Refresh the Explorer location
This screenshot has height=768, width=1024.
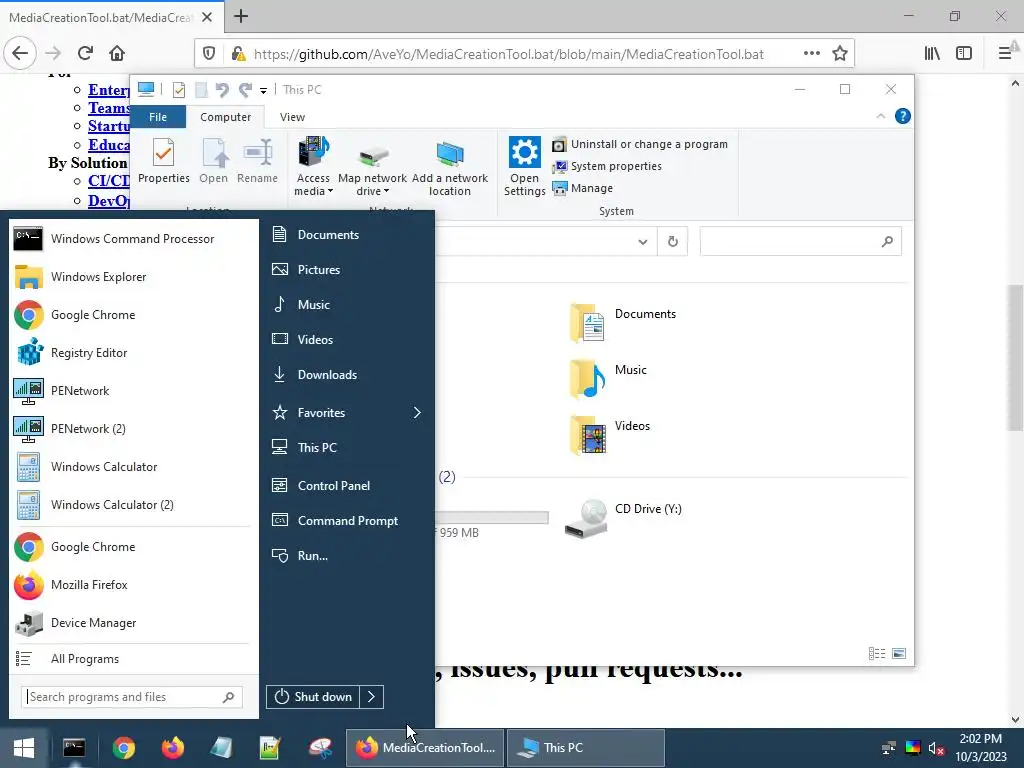pyautogui.click(x=673, y=242)
